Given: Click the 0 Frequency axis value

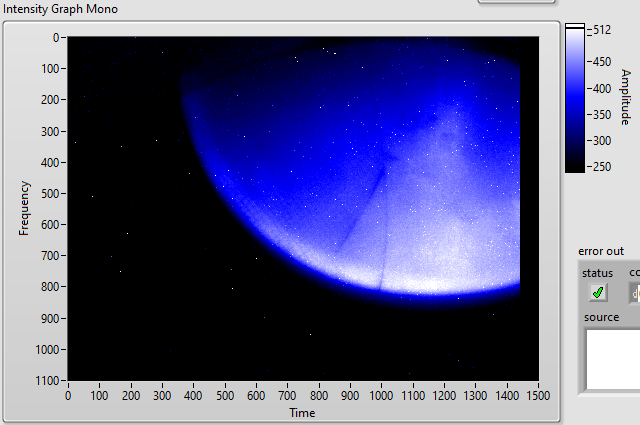Looking at the screenshot, I should coord(56,38).
